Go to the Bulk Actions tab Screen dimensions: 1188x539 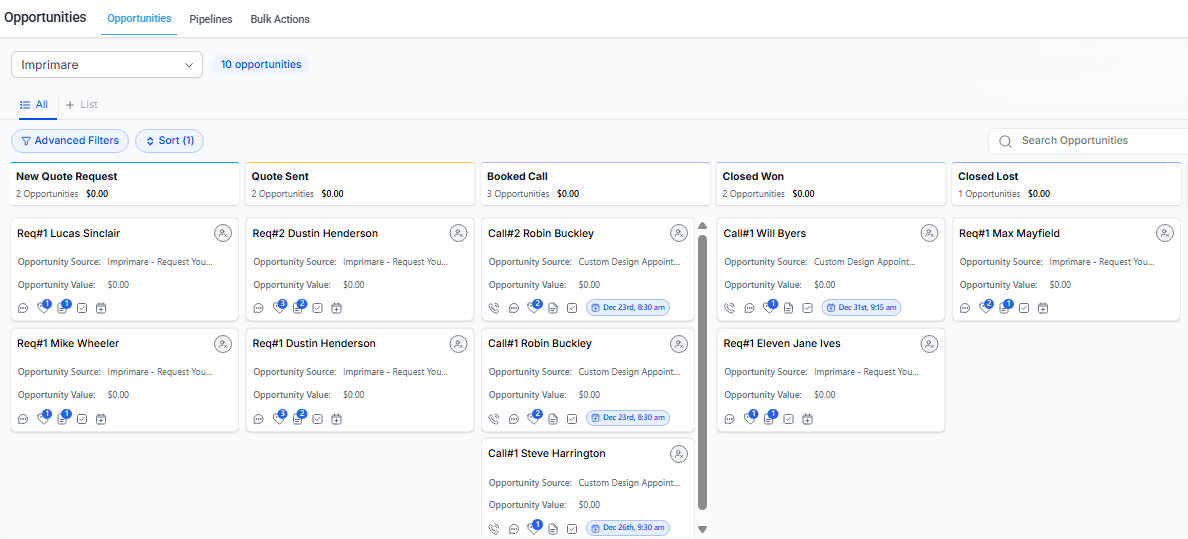[280, 19]
